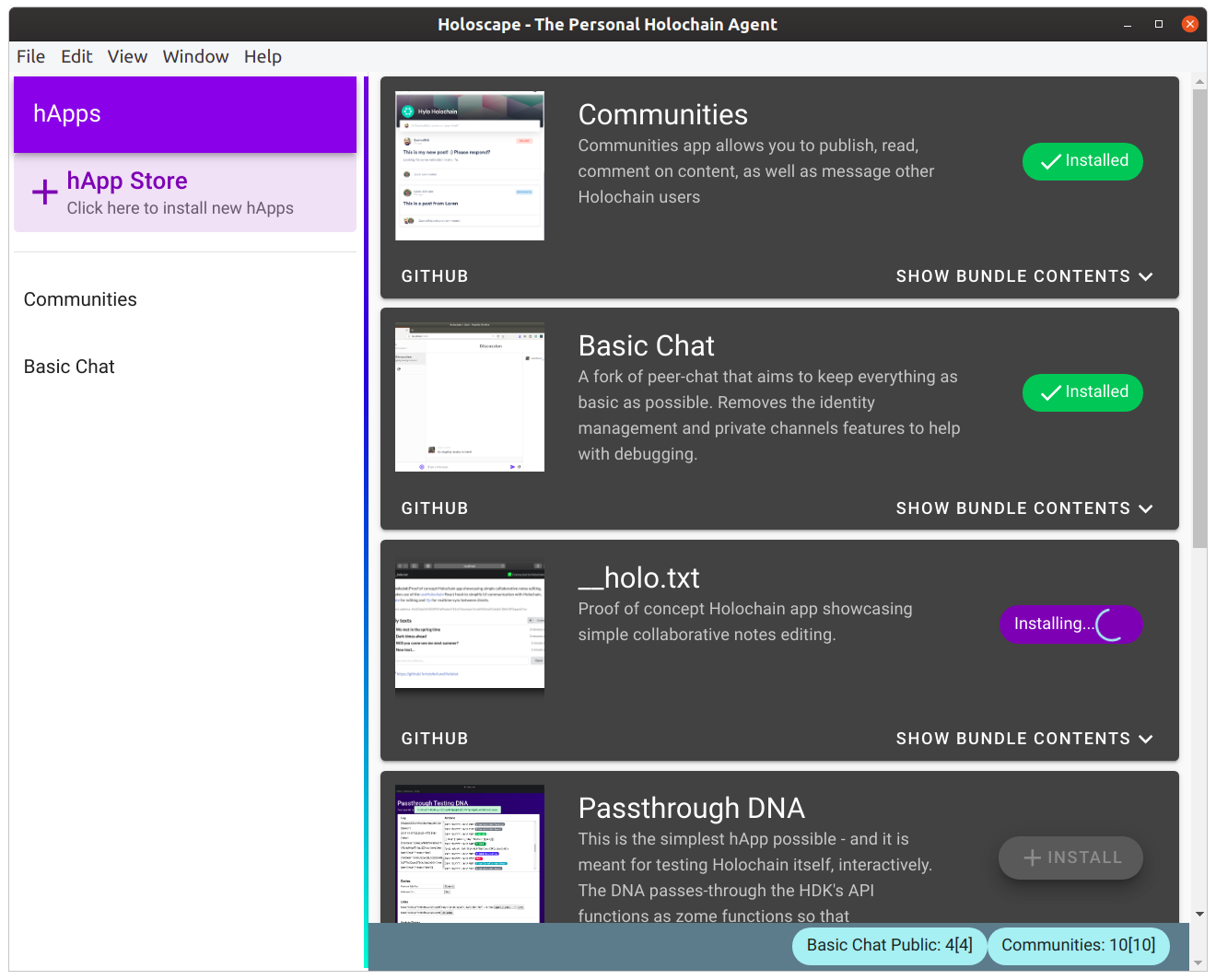1216x980 pixels.
Task: Close the Holoscape window
Action: pyautogui.click(x=1190, y=25)
